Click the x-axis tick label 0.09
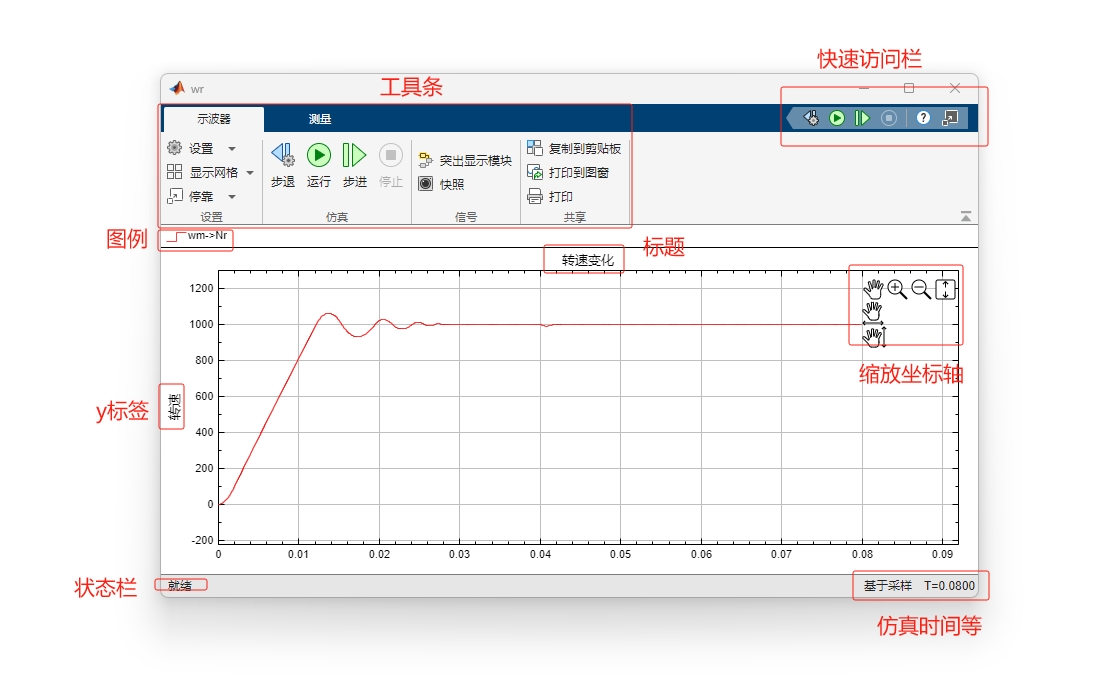 tap(942, 554)
